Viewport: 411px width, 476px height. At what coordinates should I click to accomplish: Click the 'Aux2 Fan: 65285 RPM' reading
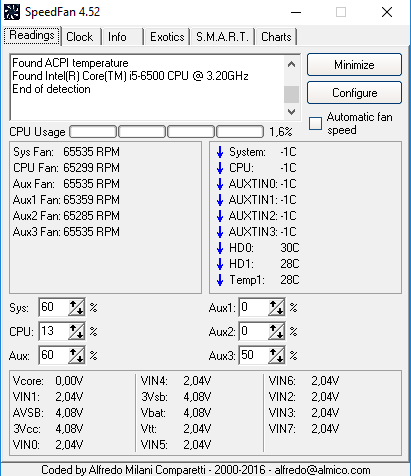click(x=66, y=216)
